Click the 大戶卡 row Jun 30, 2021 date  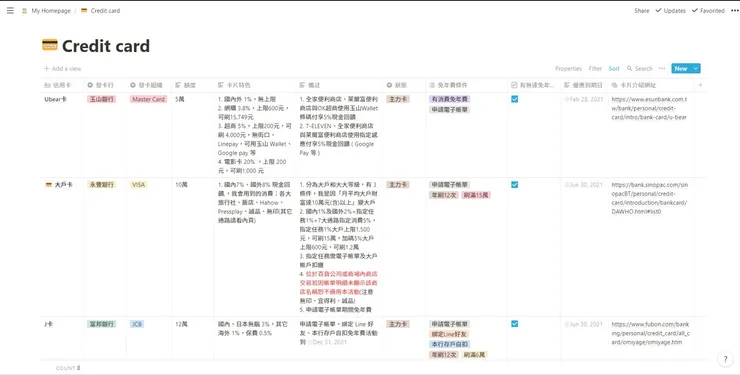click(583, 184)
